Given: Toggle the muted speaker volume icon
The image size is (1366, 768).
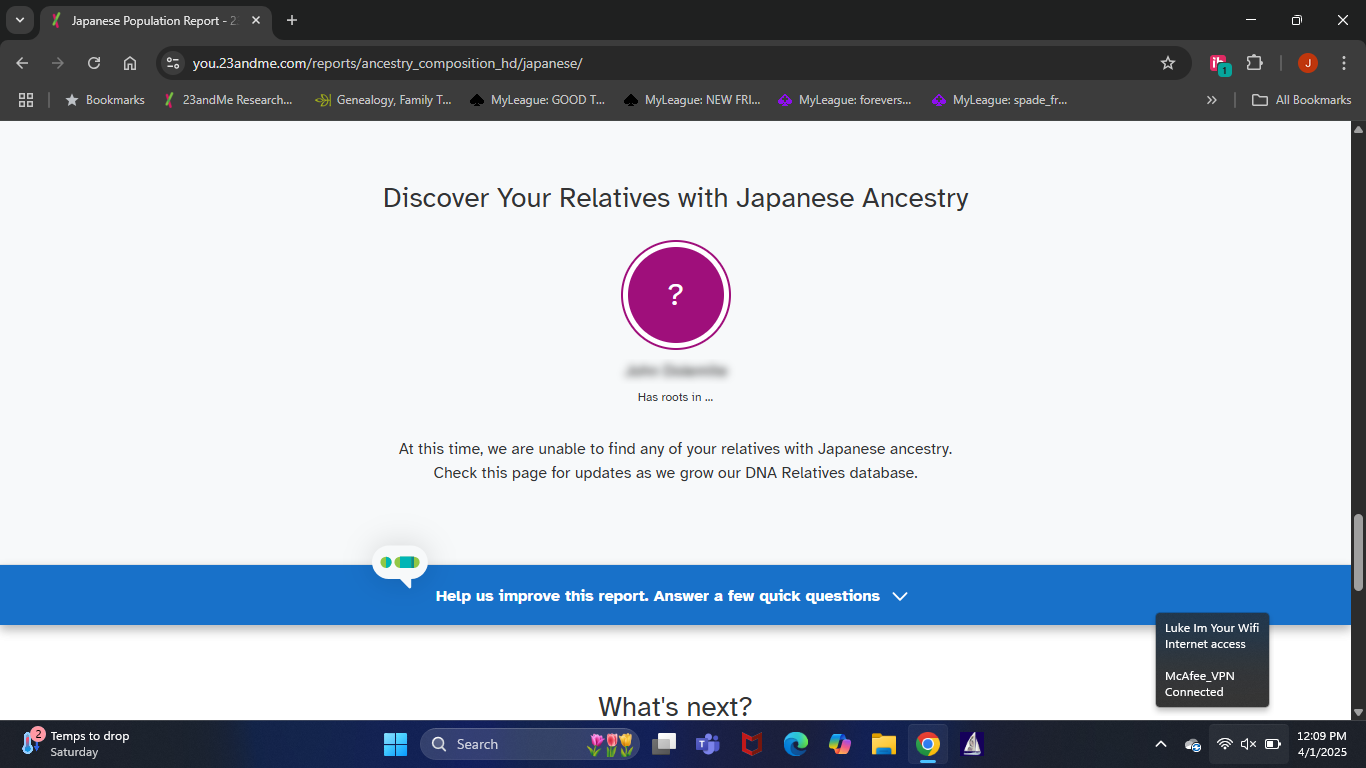Looking at the screenshot, I should (1248, 744).
